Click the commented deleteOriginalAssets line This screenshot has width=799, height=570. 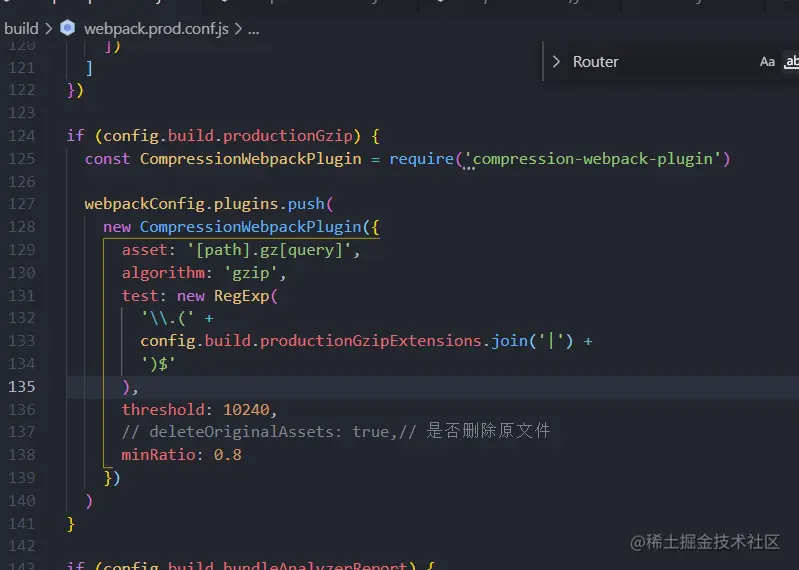[x=336, y=431]
